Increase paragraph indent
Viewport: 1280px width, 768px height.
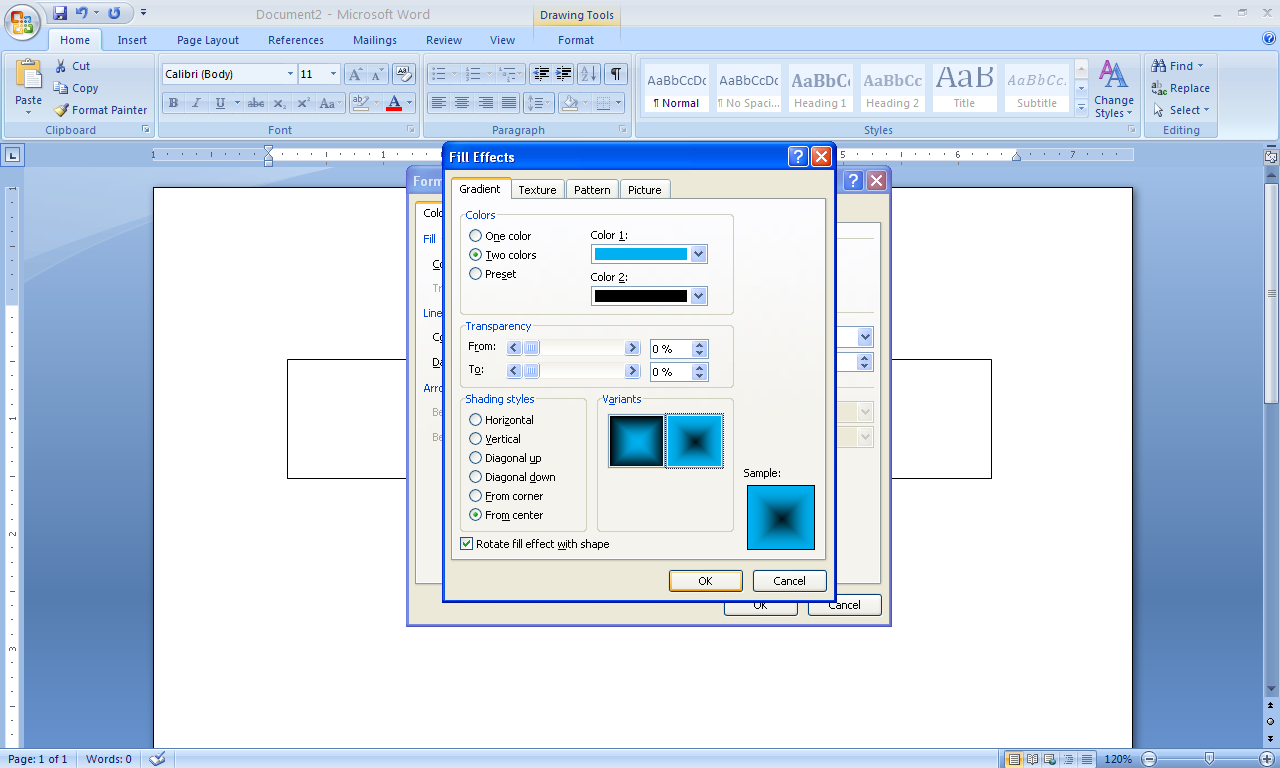(564, 74)
